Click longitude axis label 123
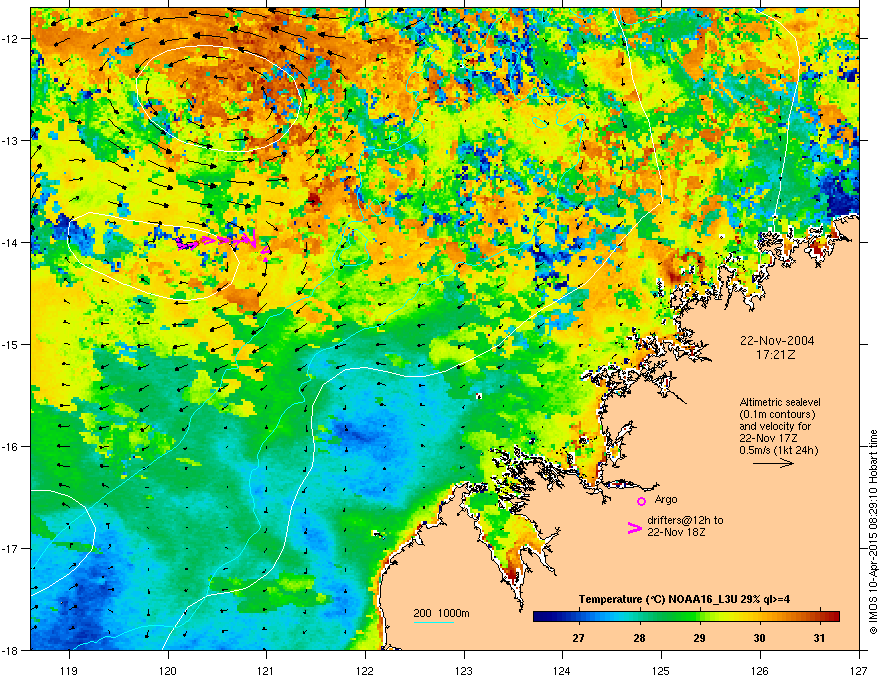The width and height of the screenshot is (880, 680). tap(464, 670)
